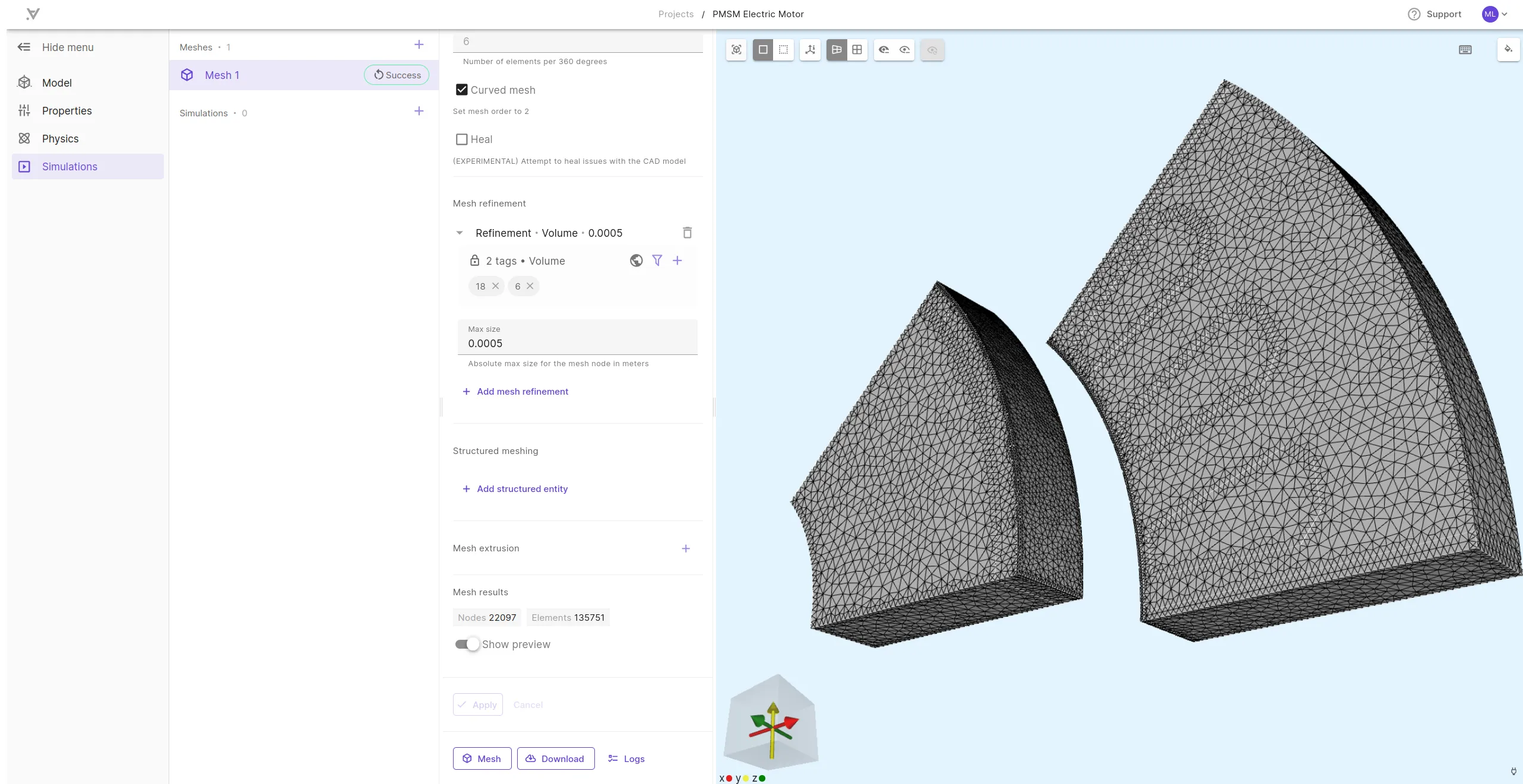Open the Simulations section
The width and height of the screenshot is (1523, 784).
pos(88,167)
